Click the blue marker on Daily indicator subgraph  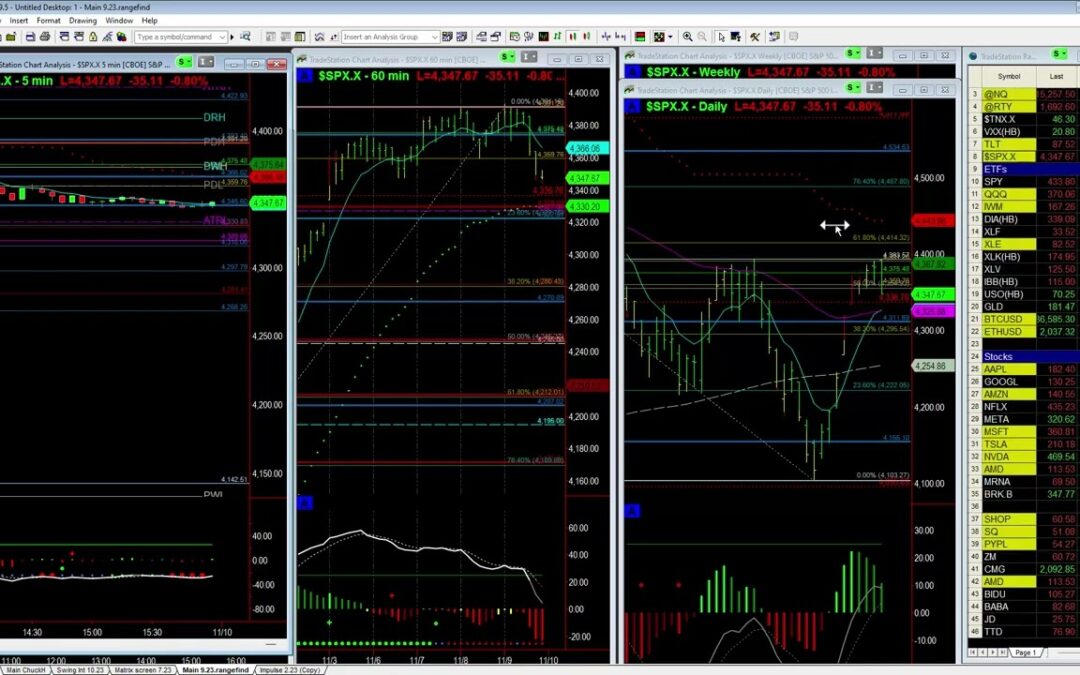pos(632,510)
